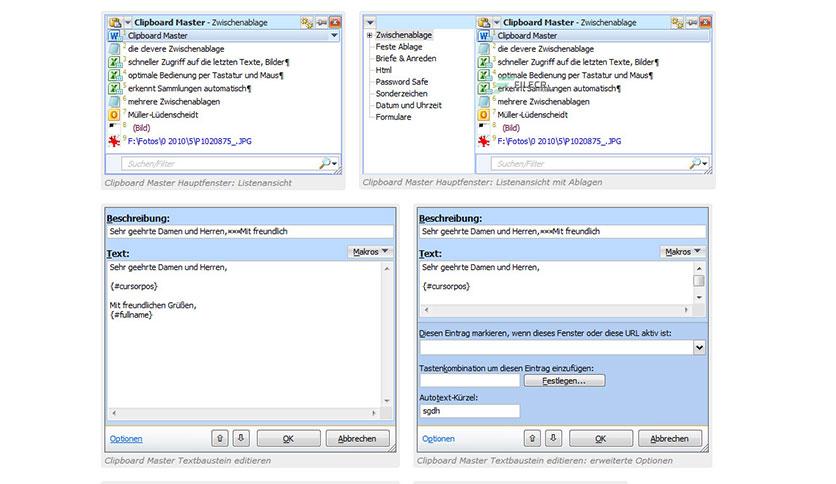Confirm with OK in 'Textbaustein editieren' dialog
836x484 pixels.
pos(288,438)
